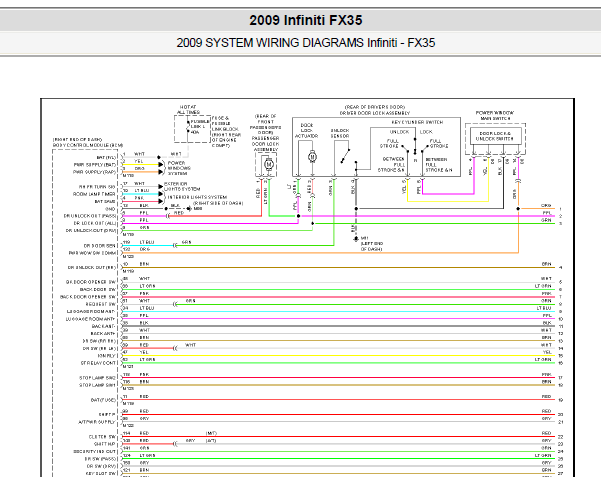Click the 'PASSENGER DOOR LOCK ASSEMBLY' label

[x=266, y=144]
